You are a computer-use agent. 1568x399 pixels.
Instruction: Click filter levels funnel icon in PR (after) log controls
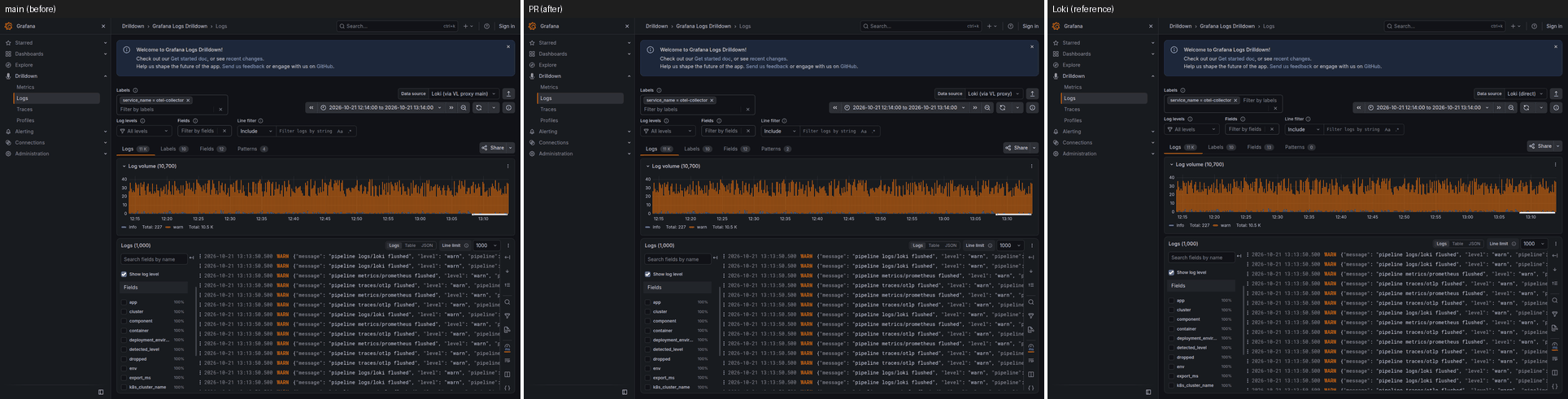pos(1031,316)
